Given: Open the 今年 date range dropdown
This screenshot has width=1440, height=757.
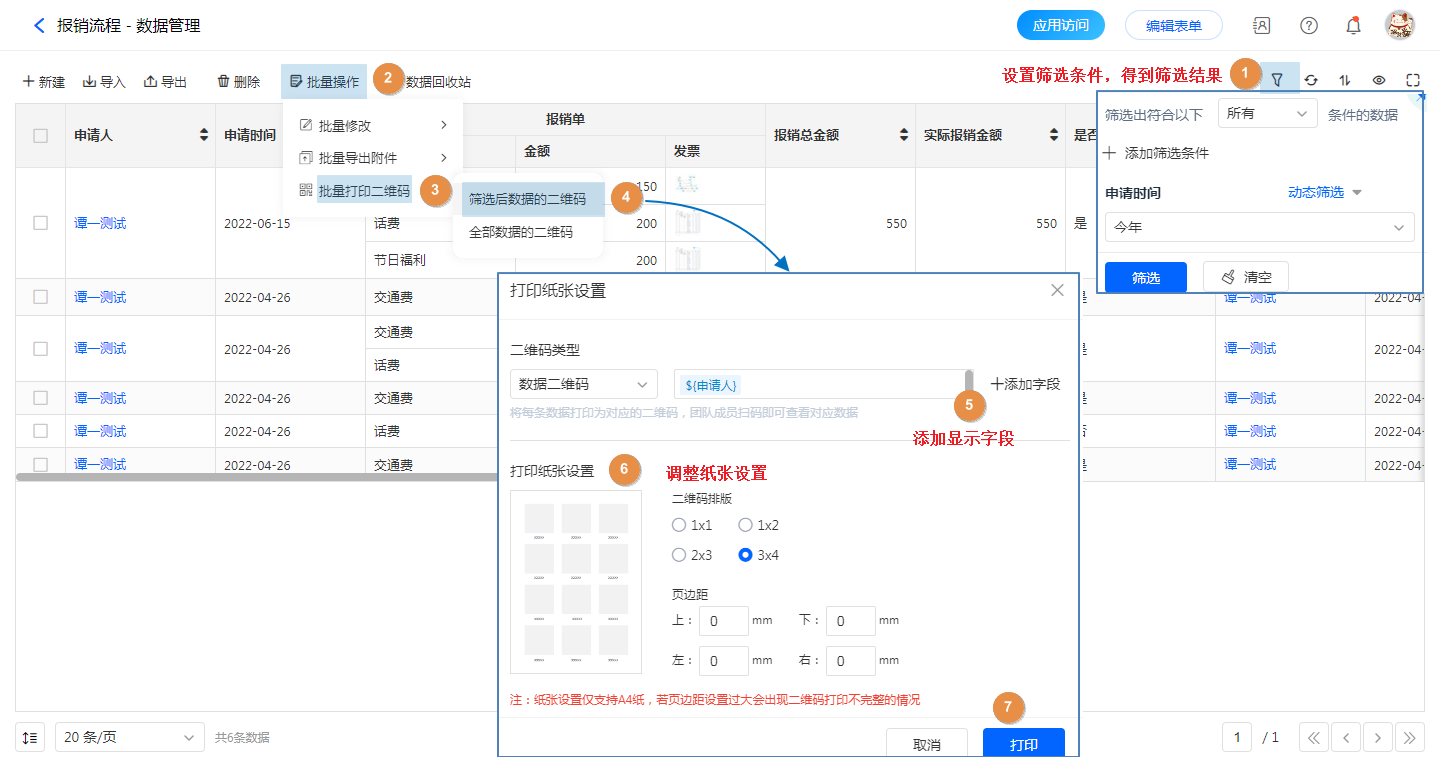Looking at the screenshot, I should coord(1259,227).
